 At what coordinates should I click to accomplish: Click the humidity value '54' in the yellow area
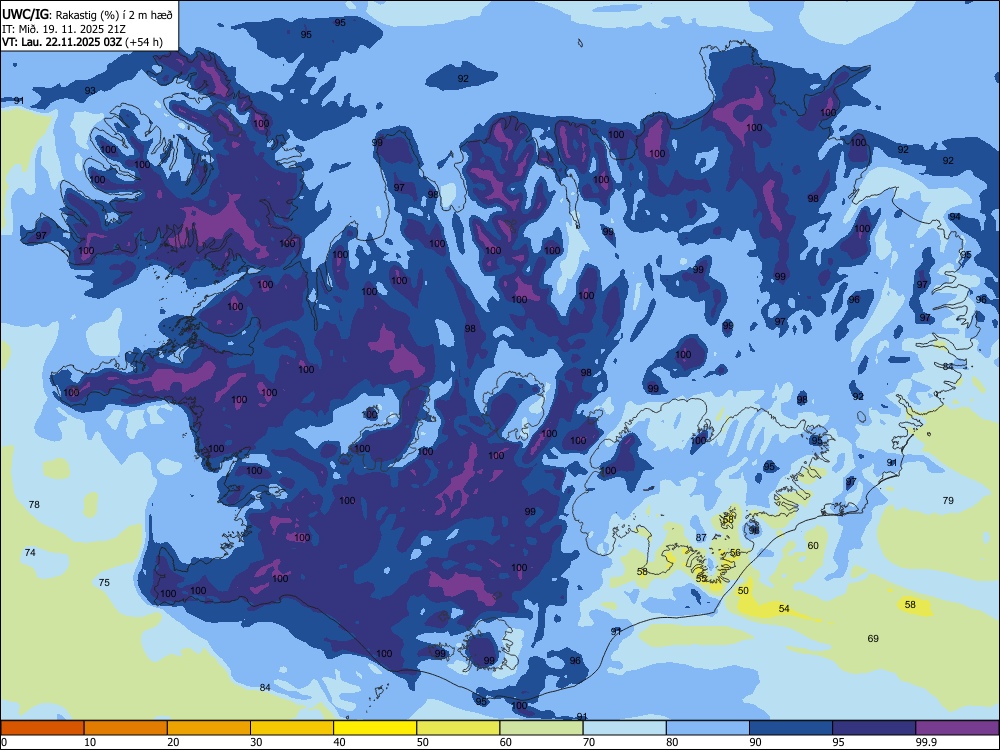(x=784, y=608)
